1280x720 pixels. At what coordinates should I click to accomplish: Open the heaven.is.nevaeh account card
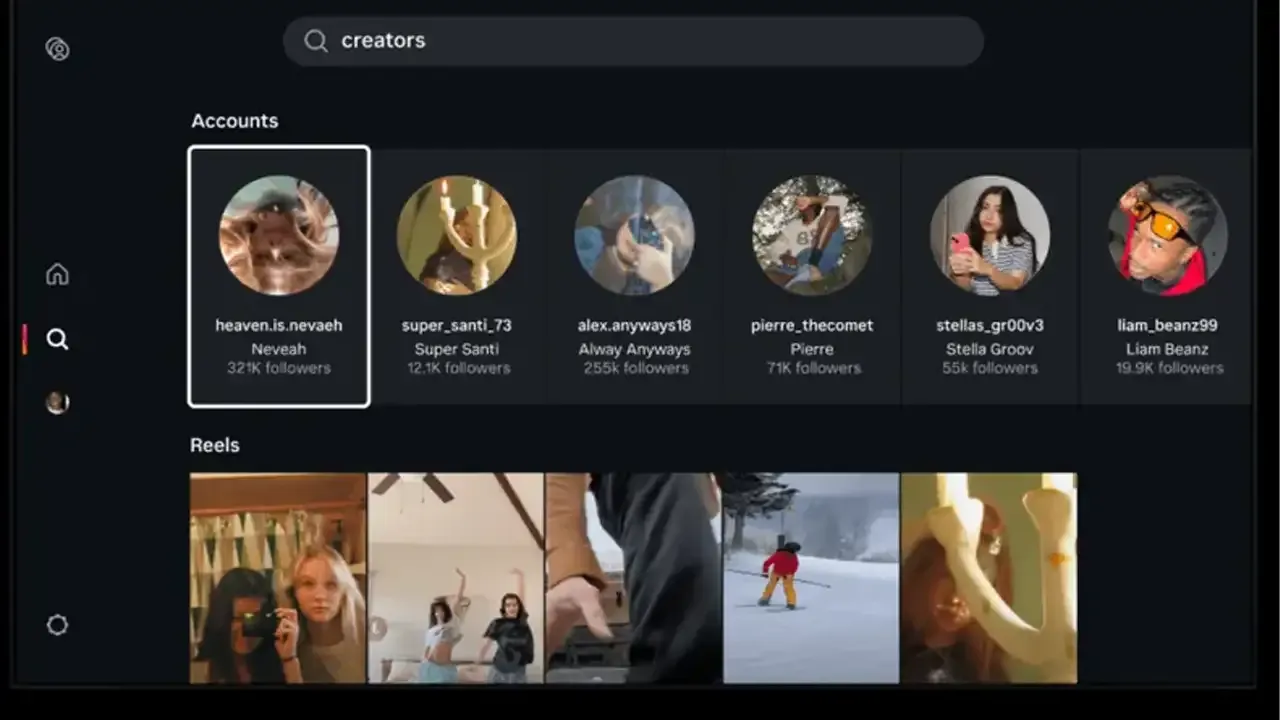coord(279,277)
